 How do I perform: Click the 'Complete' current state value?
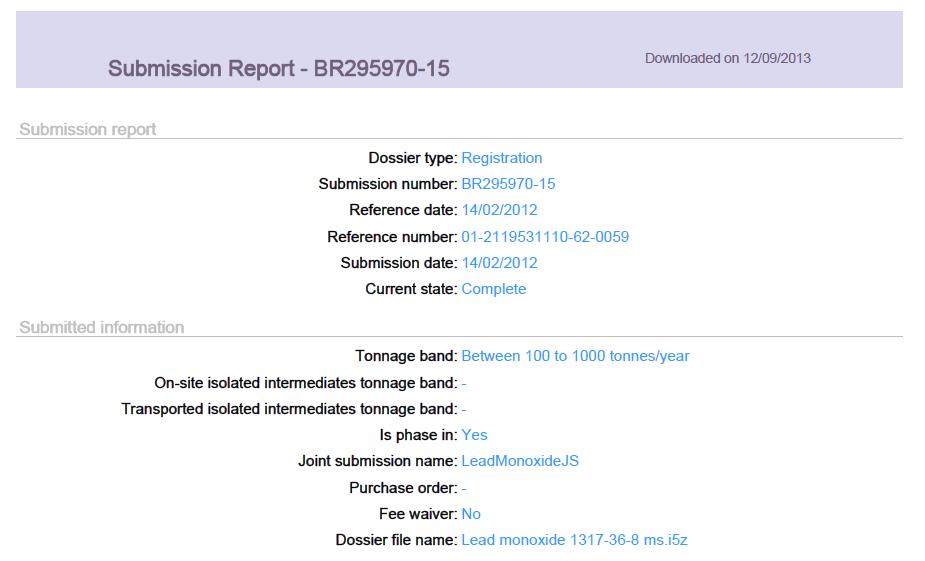[x=494, y=289]
